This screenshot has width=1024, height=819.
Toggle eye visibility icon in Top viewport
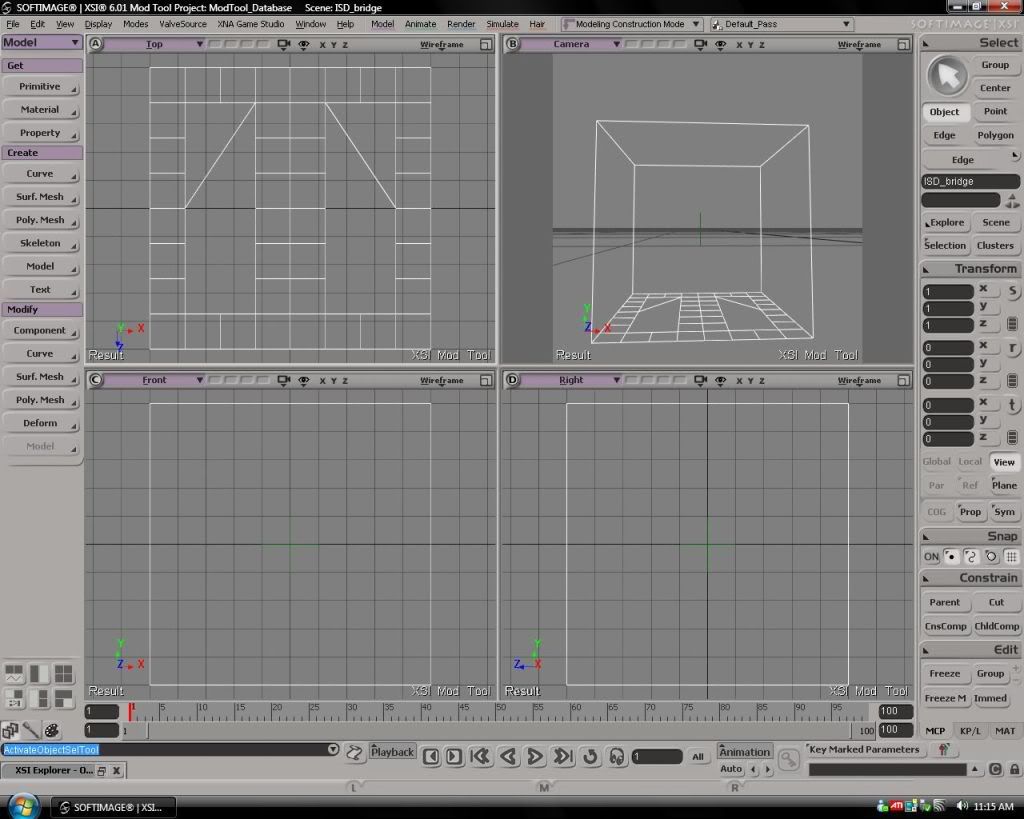(304, 44)
